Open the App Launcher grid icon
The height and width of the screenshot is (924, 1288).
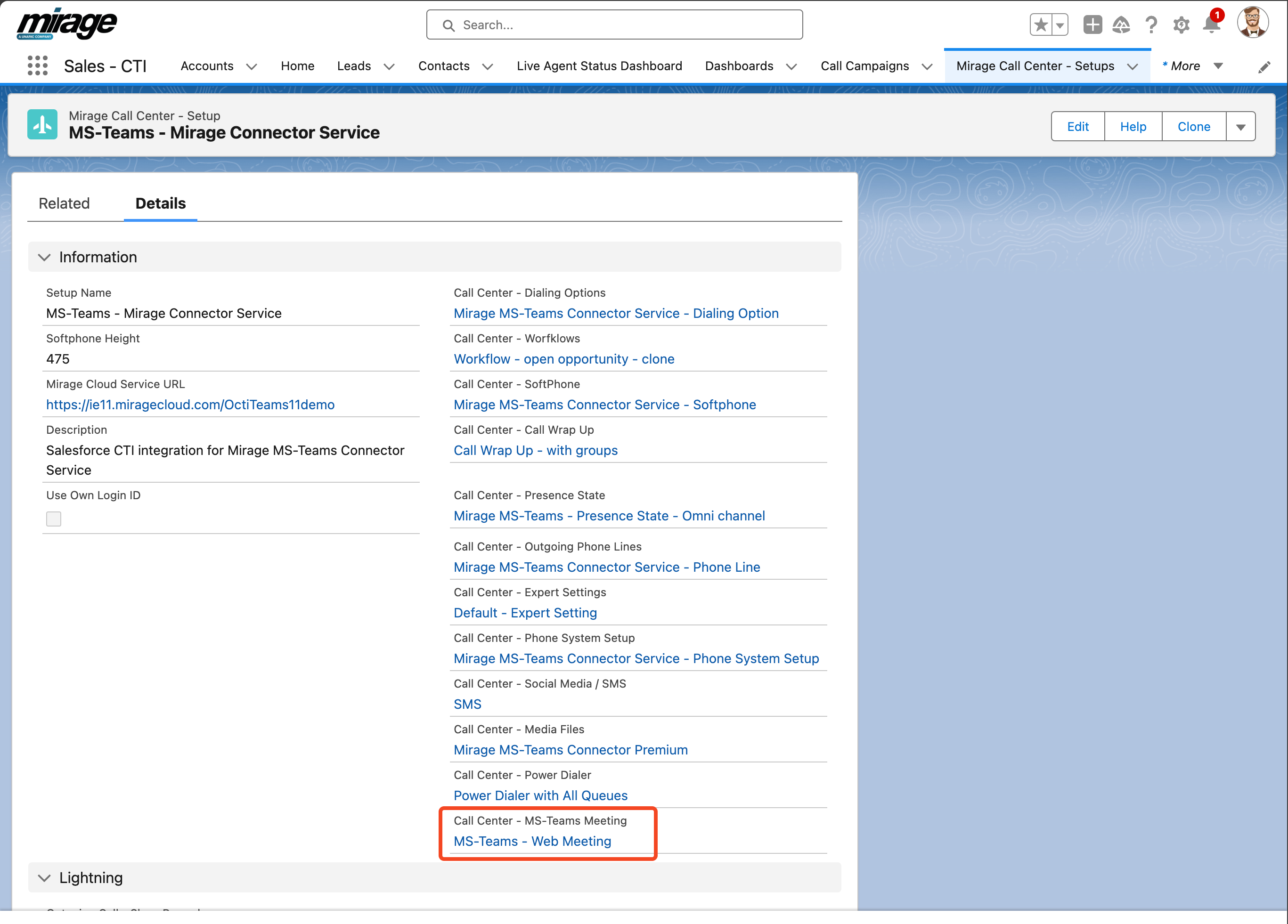[x=38, y=66]
